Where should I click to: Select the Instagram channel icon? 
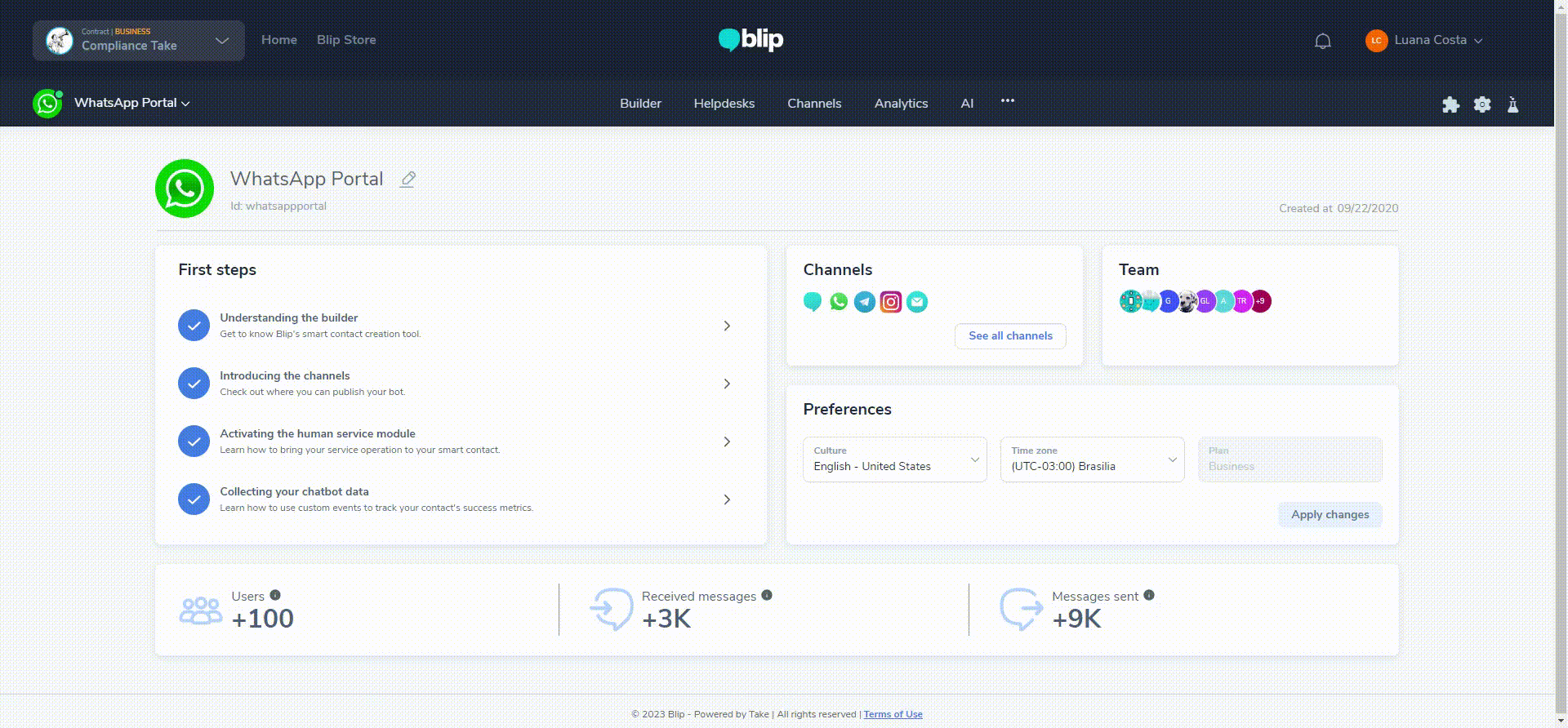coord(891,302)
